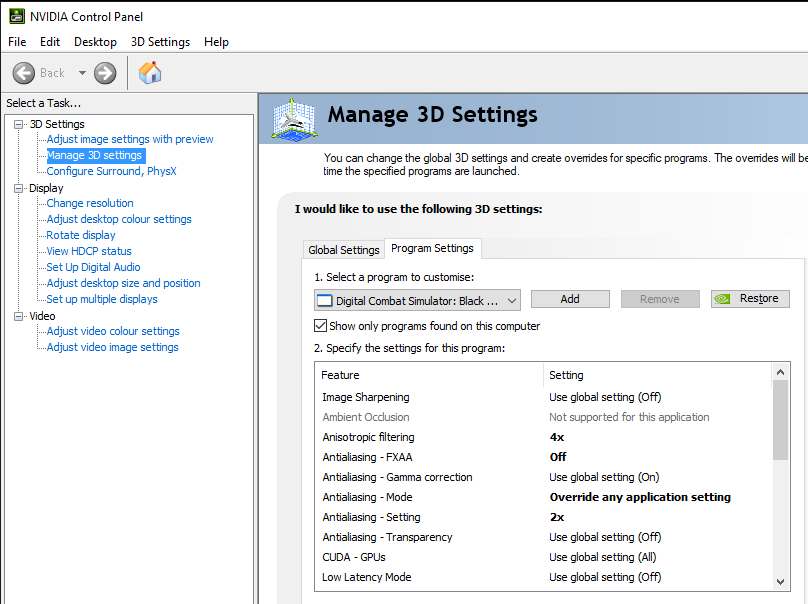The height and width of the screenshot is (604, 808).
Task: Click Use global setting (All) value
Action: pyautogui.click(x=603, y=557)
